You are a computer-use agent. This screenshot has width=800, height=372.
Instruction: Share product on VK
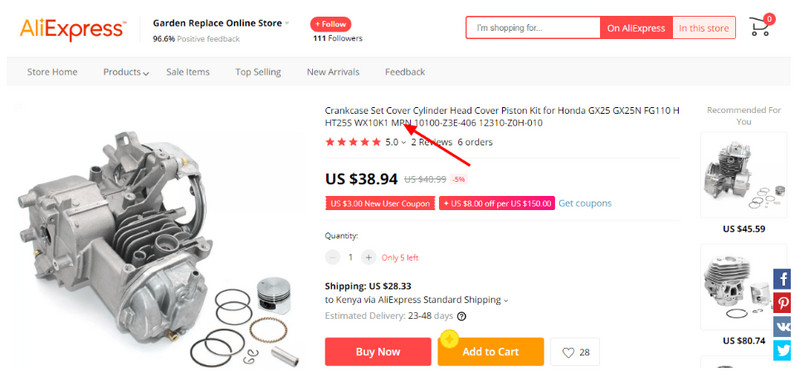tap(782, 327)
